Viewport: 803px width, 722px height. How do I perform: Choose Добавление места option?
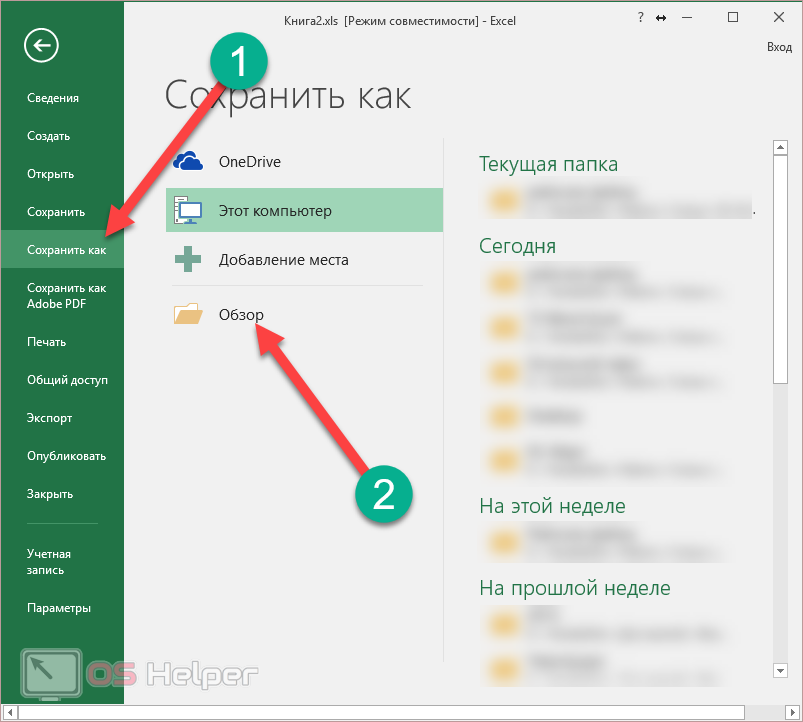point(284,260)
